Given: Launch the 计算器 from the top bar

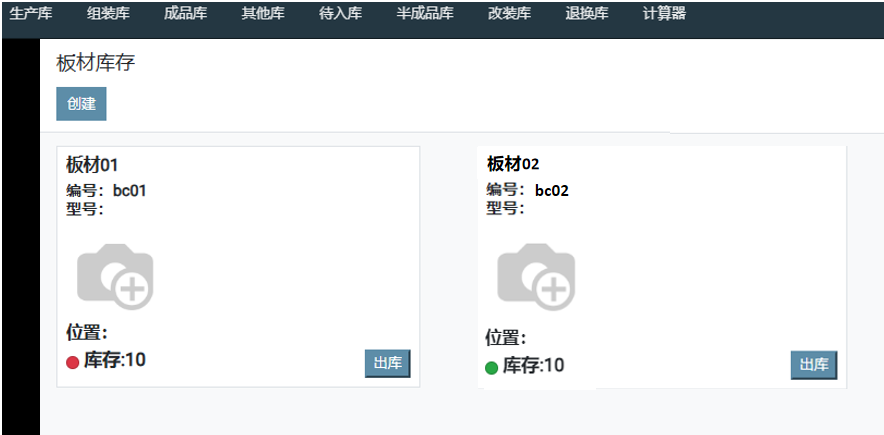Looking at the screenshot, I should click(x=664, y=14).
